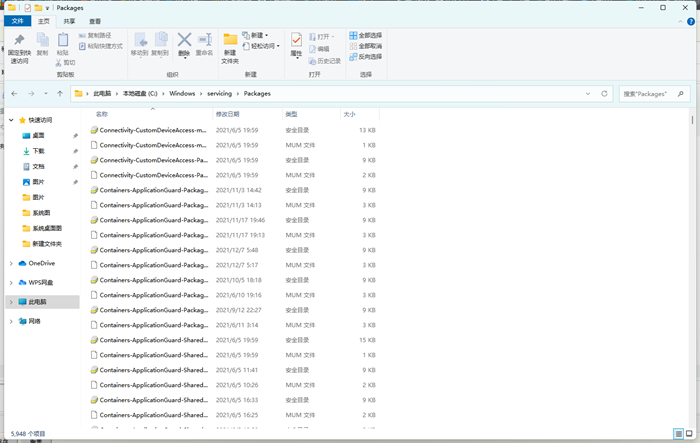Viewport: 700px width, 443px height.
Task: Open the 文件 file menu tab
Action: point(18,20)
